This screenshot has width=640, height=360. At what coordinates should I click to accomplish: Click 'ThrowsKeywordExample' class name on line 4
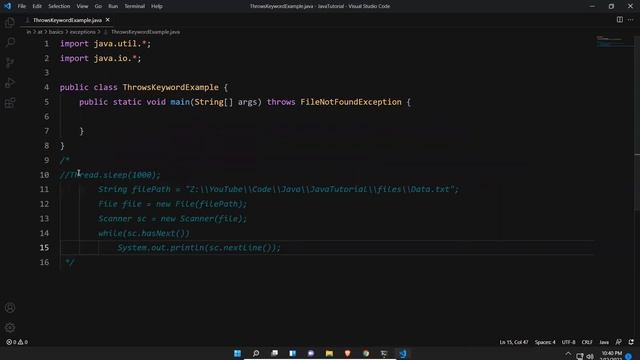click(x=171, y=87)
